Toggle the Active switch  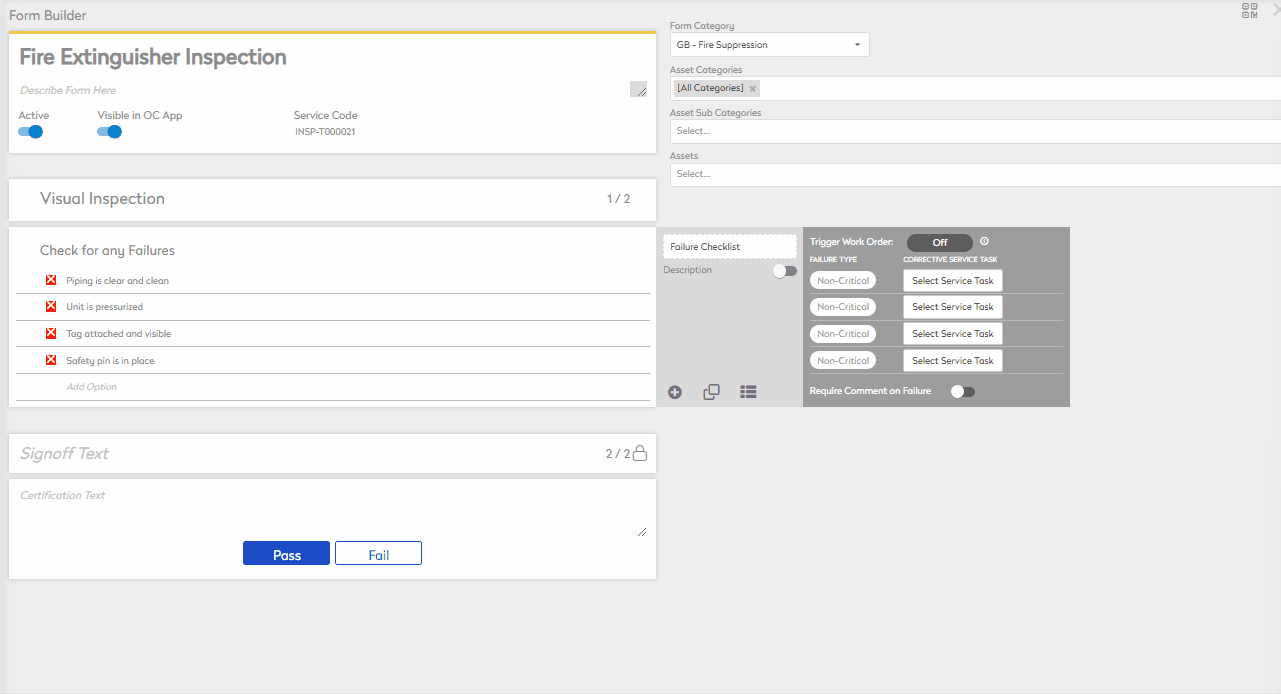(31, 132)
